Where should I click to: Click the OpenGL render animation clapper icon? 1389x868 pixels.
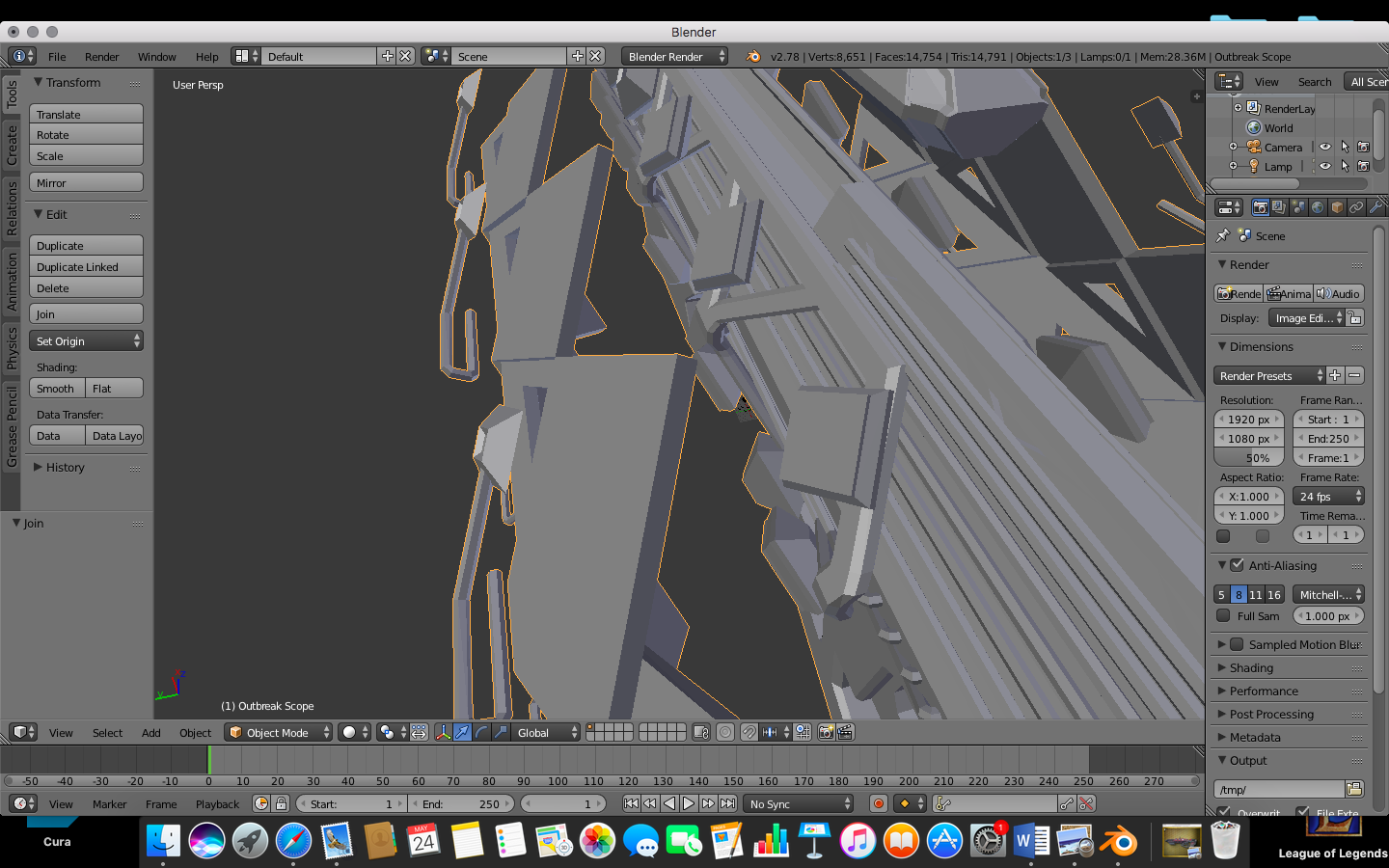coord(845,732)
